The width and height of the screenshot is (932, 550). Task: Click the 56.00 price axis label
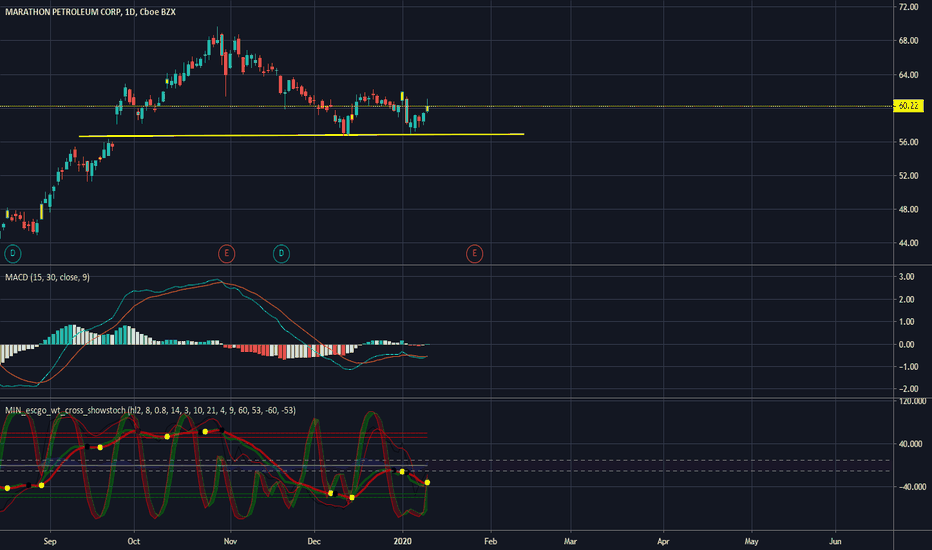(908, 142)
